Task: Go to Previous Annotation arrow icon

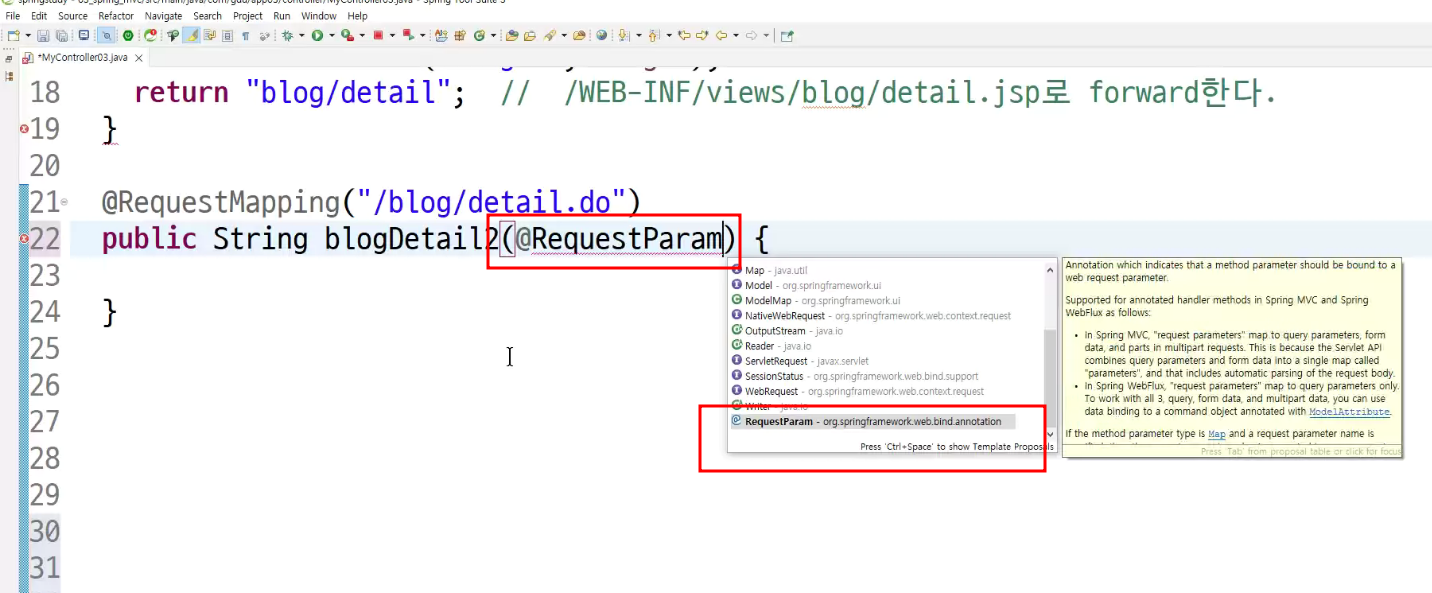Action: click(653, 35)
